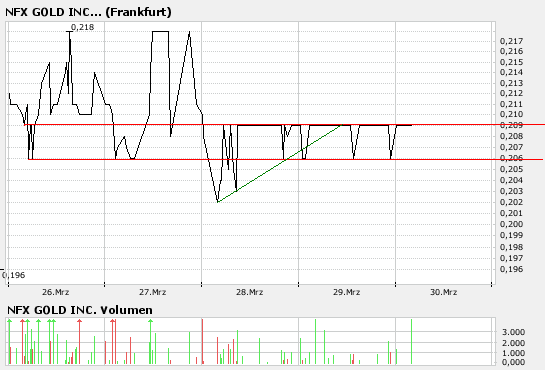Screen dimensions: 545x384
Task: Click the 'NFX GOLD INC. Volumen' heading
Action: 80,310
